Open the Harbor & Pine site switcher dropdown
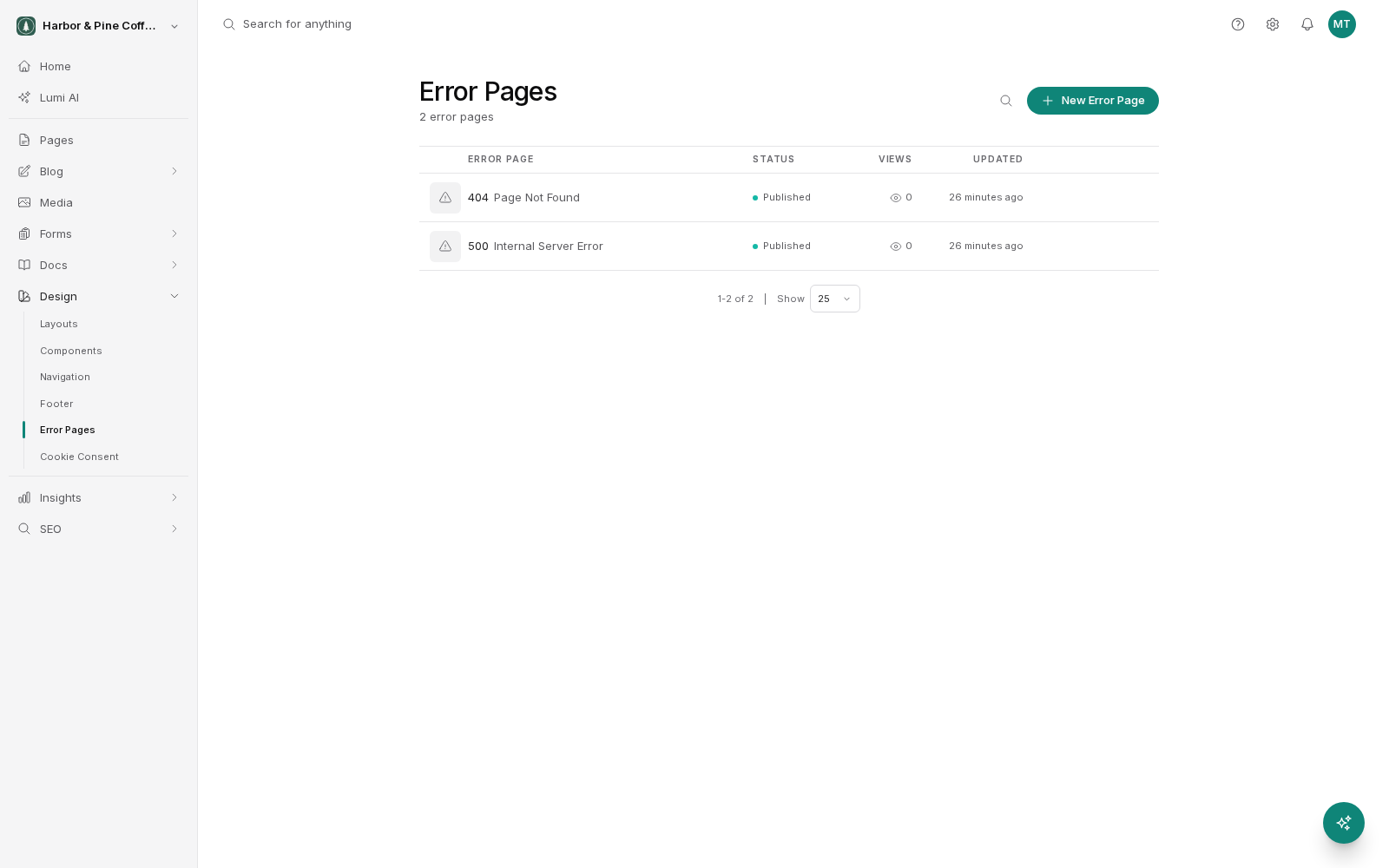The width and height of the screenshot is (1389, 868). [x=98, y=26]
